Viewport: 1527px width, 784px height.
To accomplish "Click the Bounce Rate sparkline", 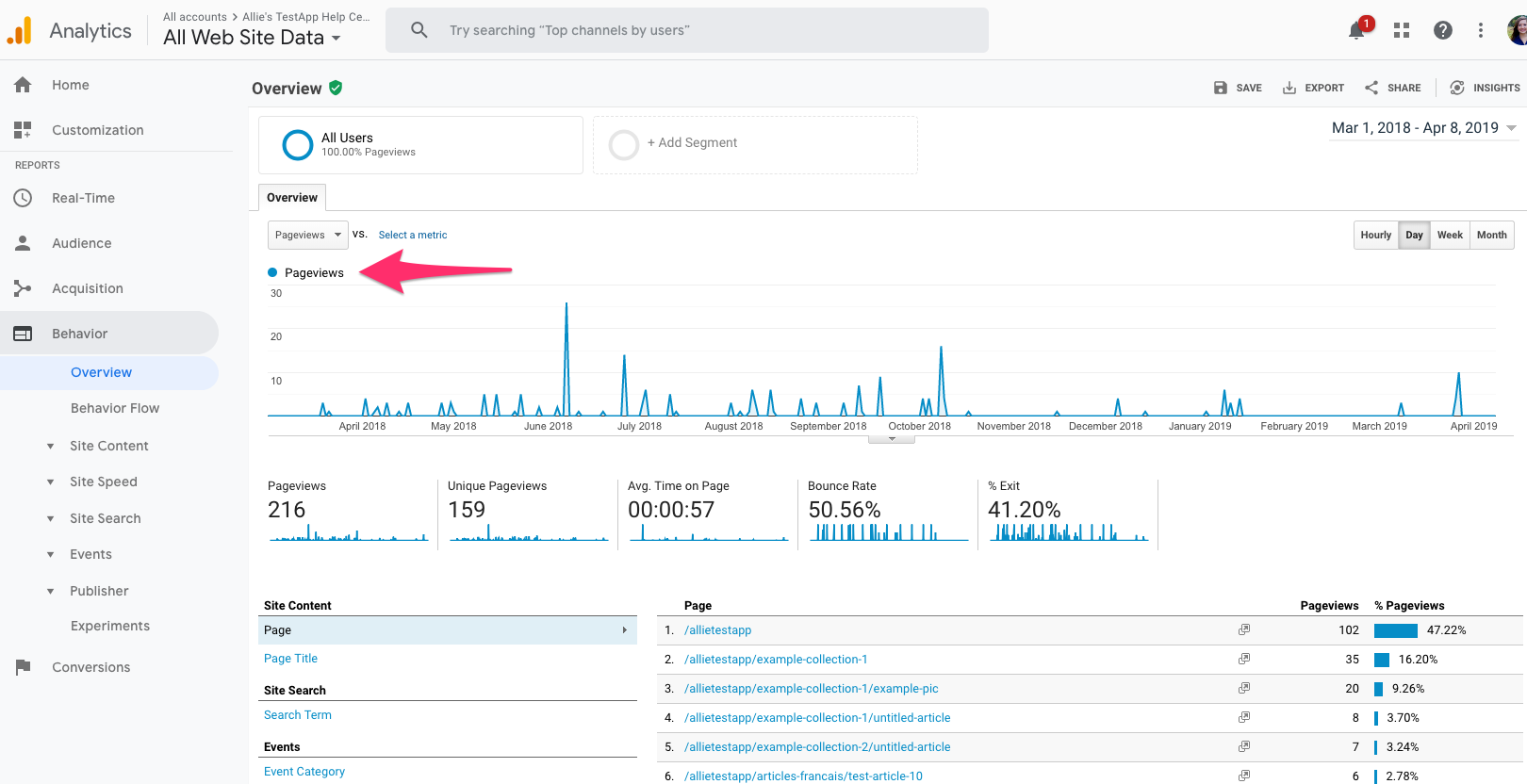I will click(888, 532).
